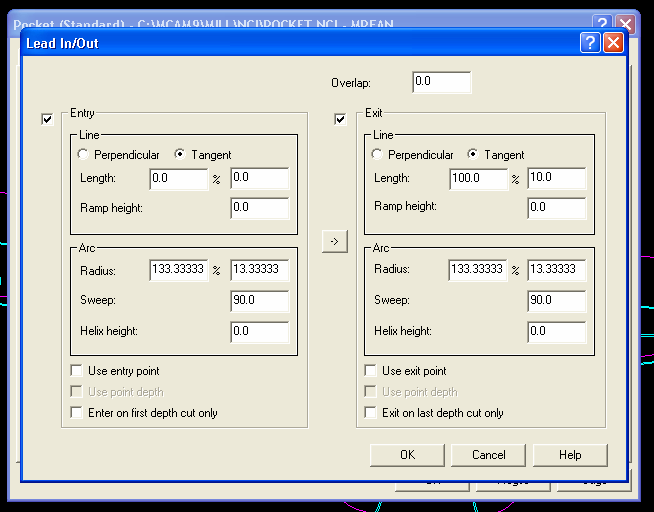Select Tangent line for Exit
This screenshot has width=654, height=512.
click(473, 154)
